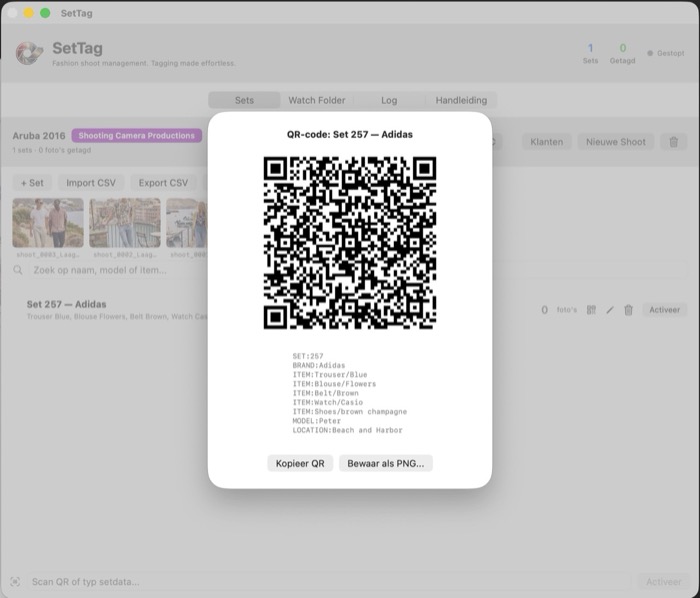Click the QR code image
Image resolution: width=700 pixels, height=598 pixels.
350,243
